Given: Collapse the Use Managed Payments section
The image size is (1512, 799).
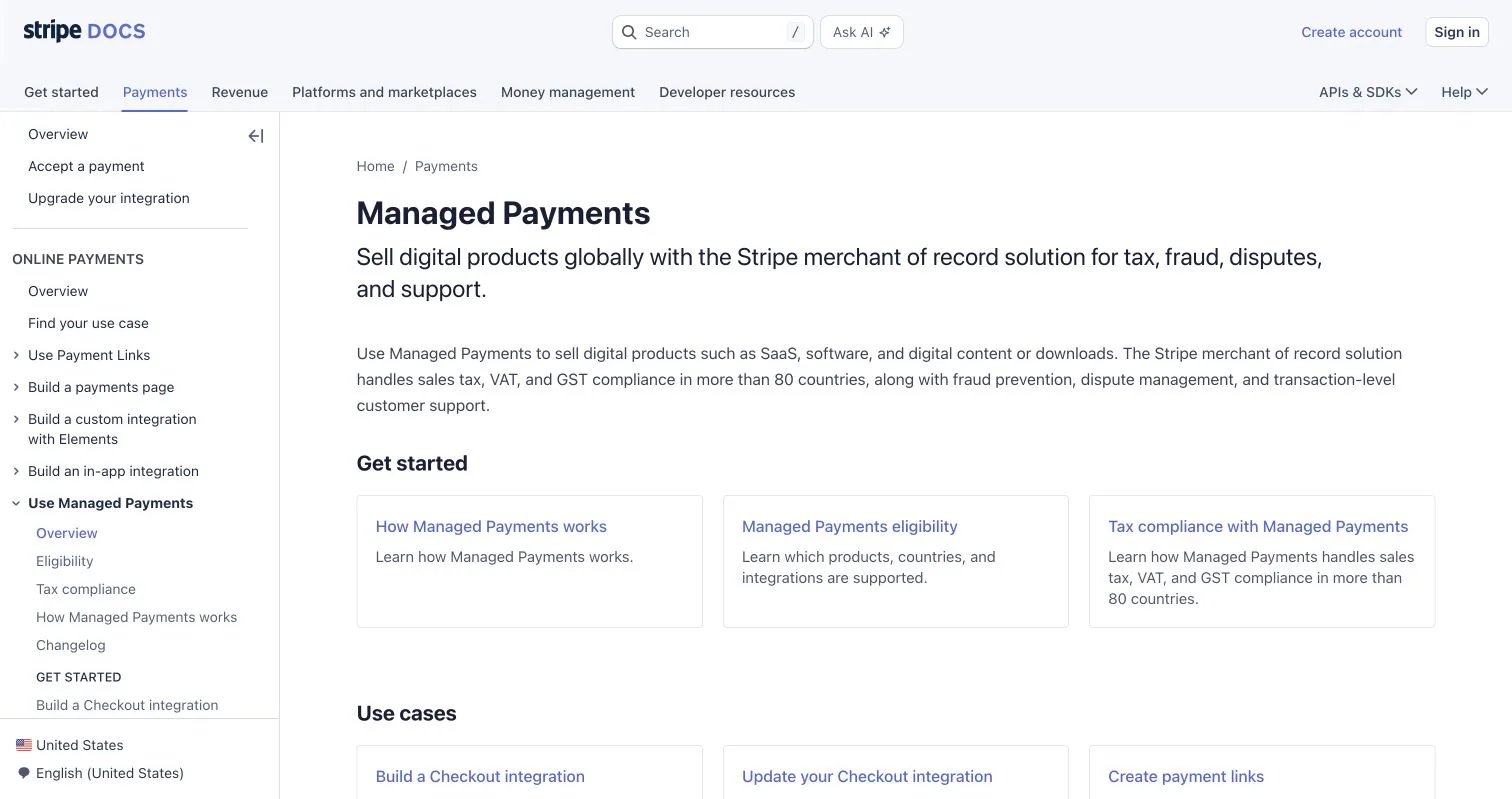Looking at the screenshot, I should [x=16, y=503].
